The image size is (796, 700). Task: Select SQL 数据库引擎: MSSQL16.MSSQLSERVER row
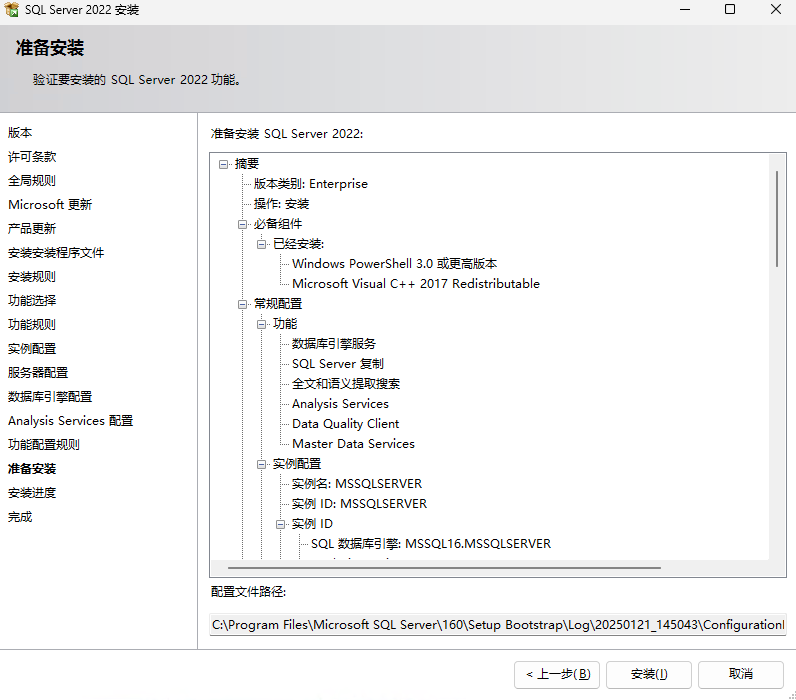(431, 544)
